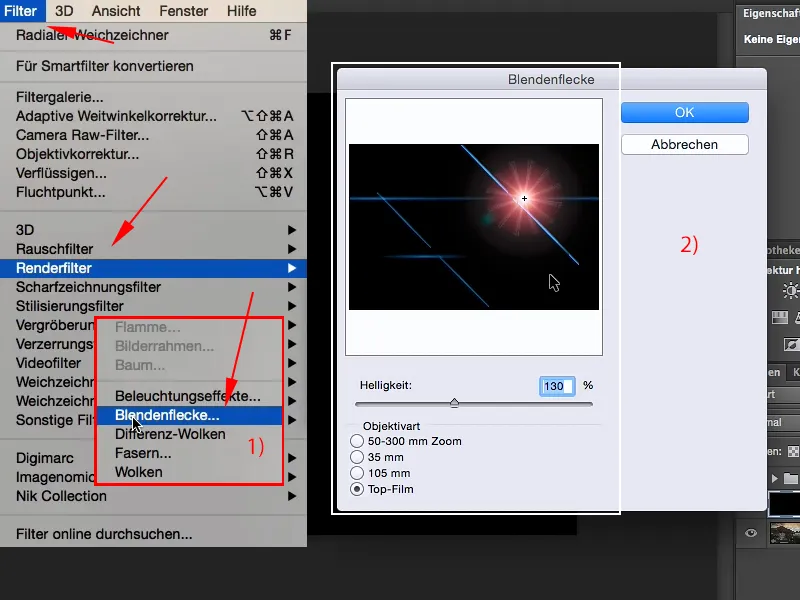Select the black layer thumbnail
Viewport: 800px width, 600px height.
pos(784,504)
